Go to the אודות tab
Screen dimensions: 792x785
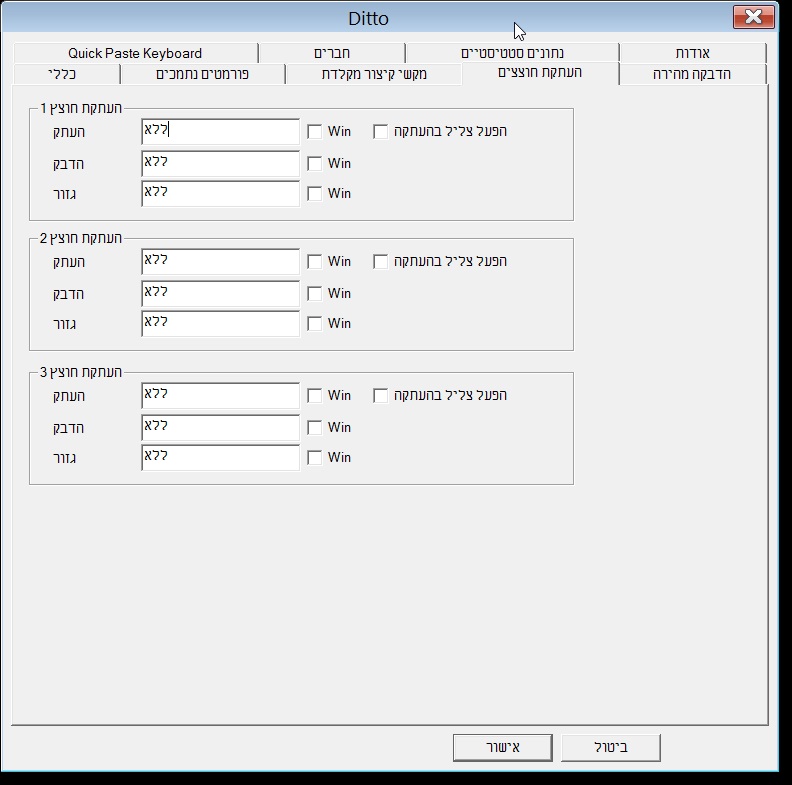click(692, 53)
